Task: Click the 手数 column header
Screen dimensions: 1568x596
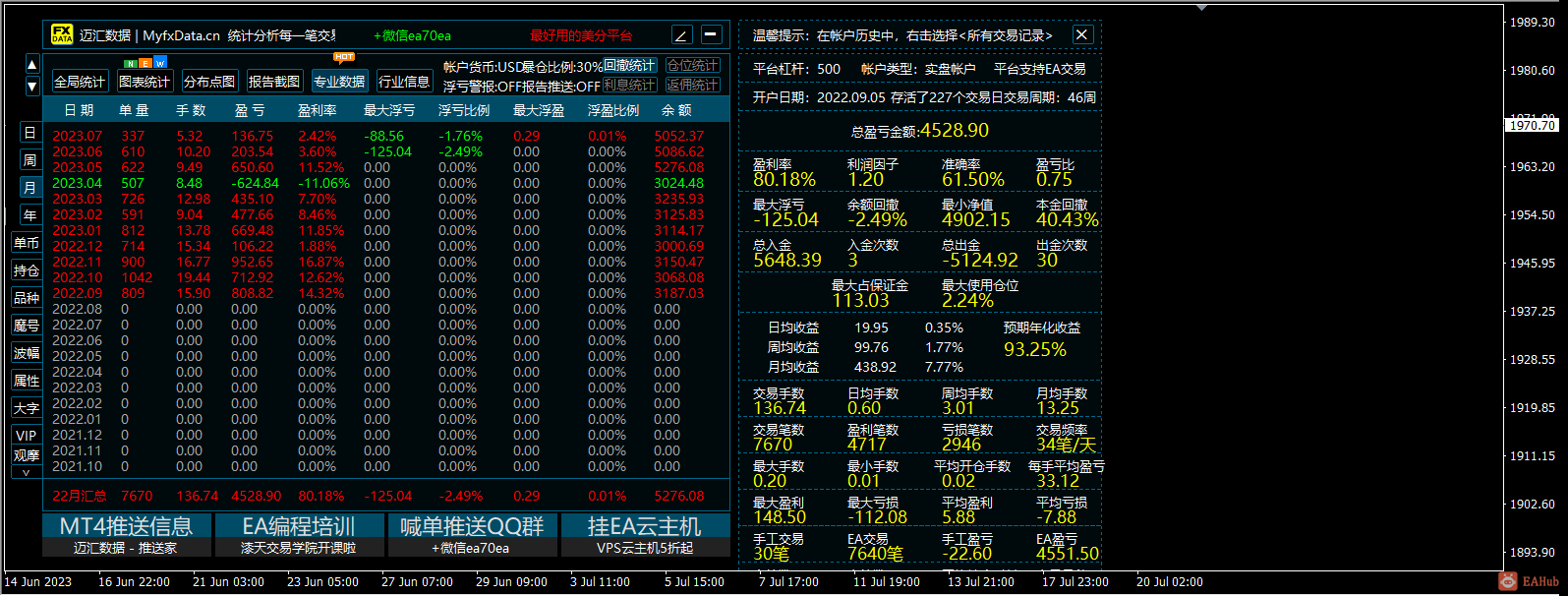Action: click(x=191, y=110)
